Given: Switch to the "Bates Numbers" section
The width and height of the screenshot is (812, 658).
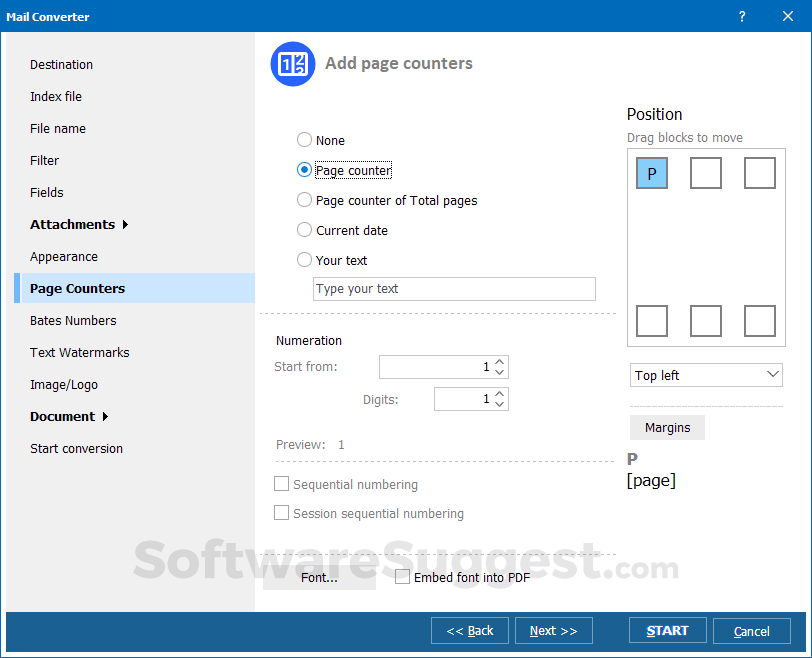Looking at the screenshot, I should click(x=74, y=320).
